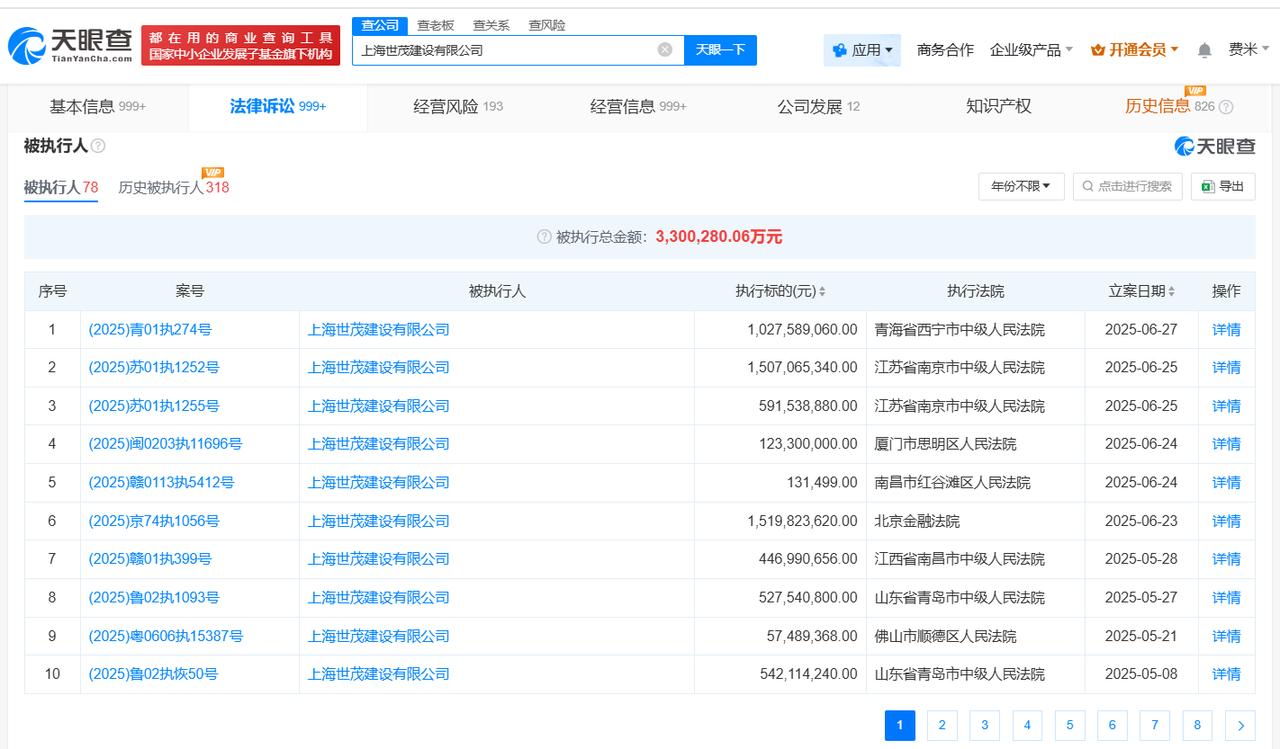Switch to the 查风险 search tab

tap(546, 25)
